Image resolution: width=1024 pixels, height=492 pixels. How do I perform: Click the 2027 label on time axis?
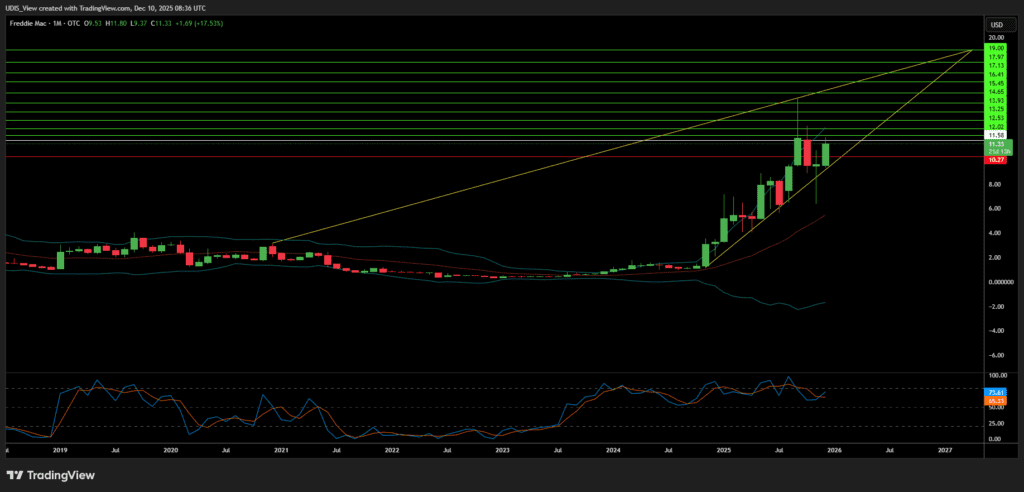click(945, 452)
